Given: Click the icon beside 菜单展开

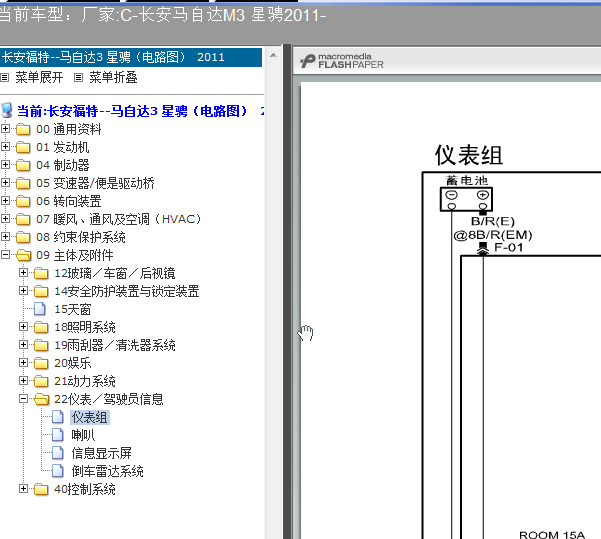Looking at the screenshot, I should tap(5, 78).
